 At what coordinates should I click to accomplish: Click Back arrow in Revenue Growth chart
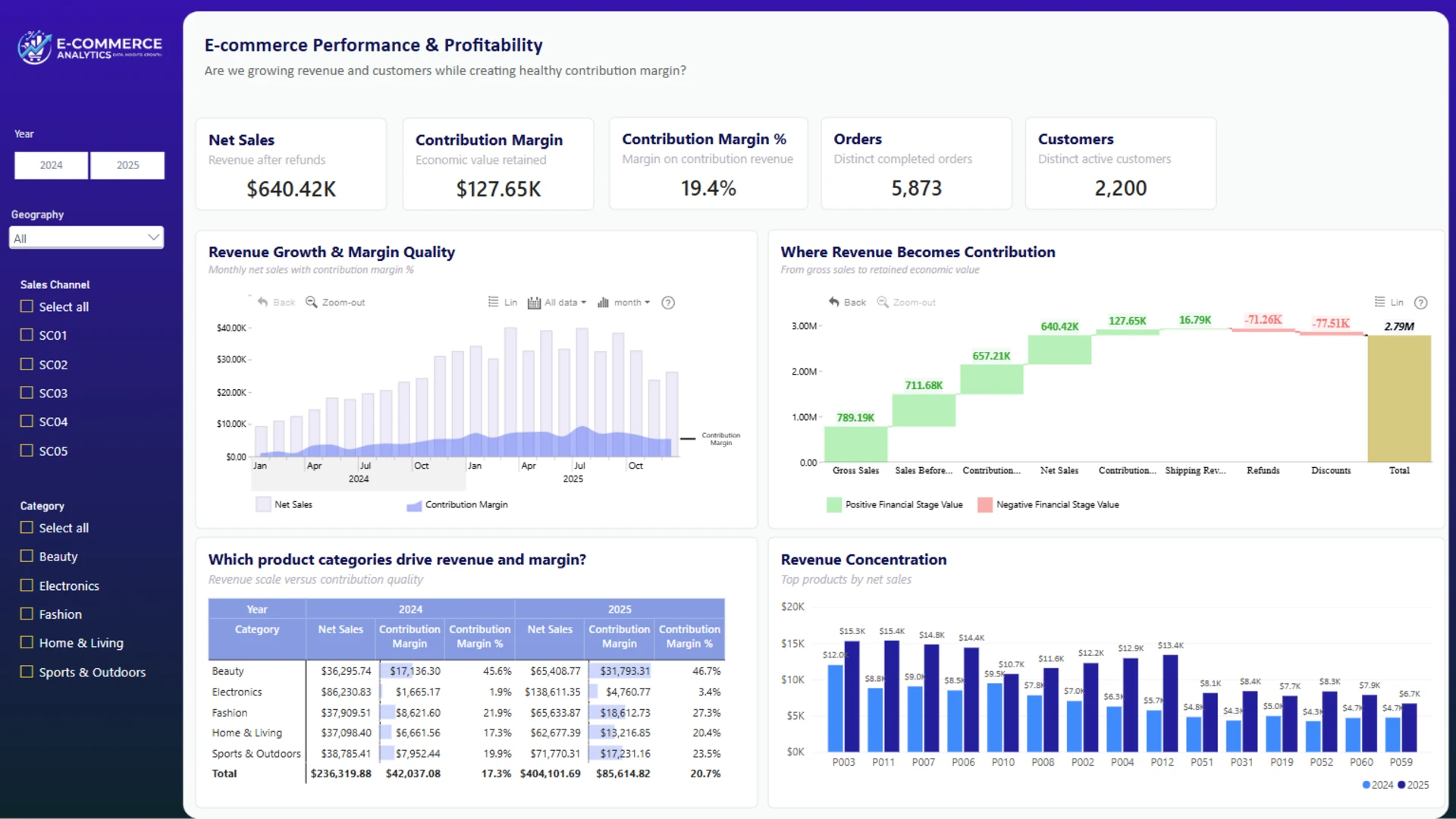point(263,302)
